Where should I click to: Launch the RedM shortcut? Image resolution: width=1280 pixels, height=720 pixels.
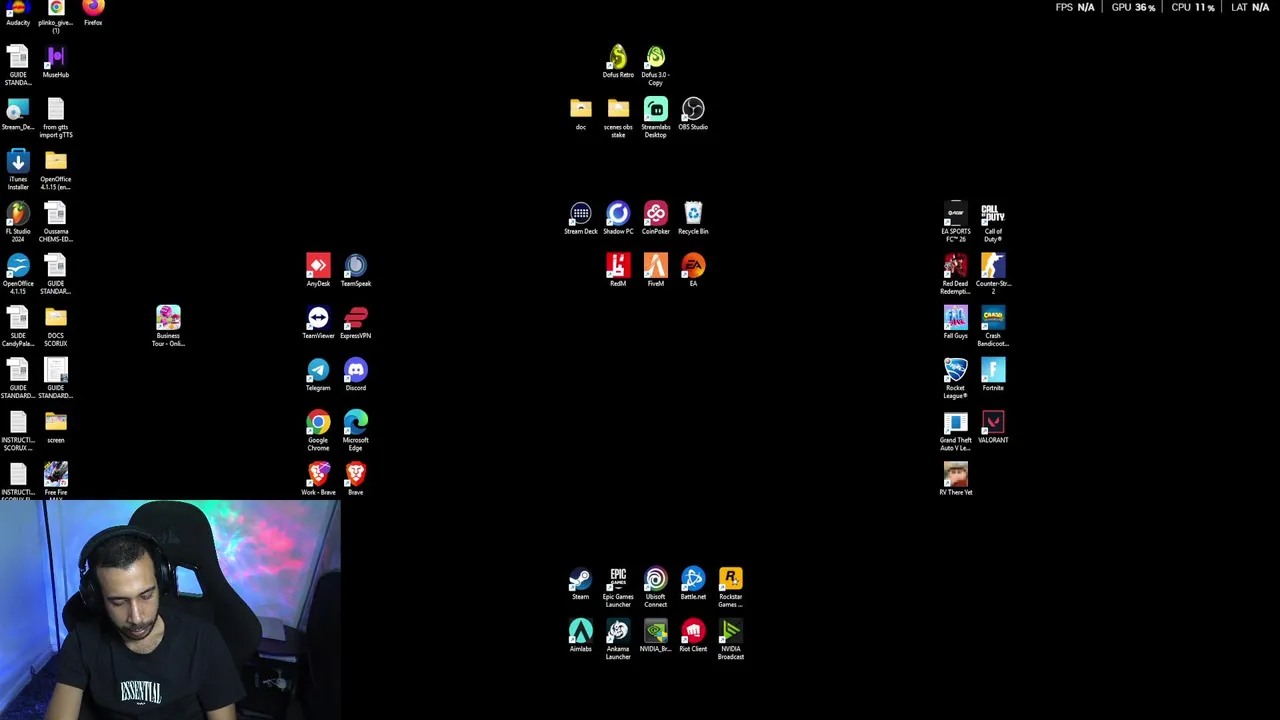tap(618, 270)
